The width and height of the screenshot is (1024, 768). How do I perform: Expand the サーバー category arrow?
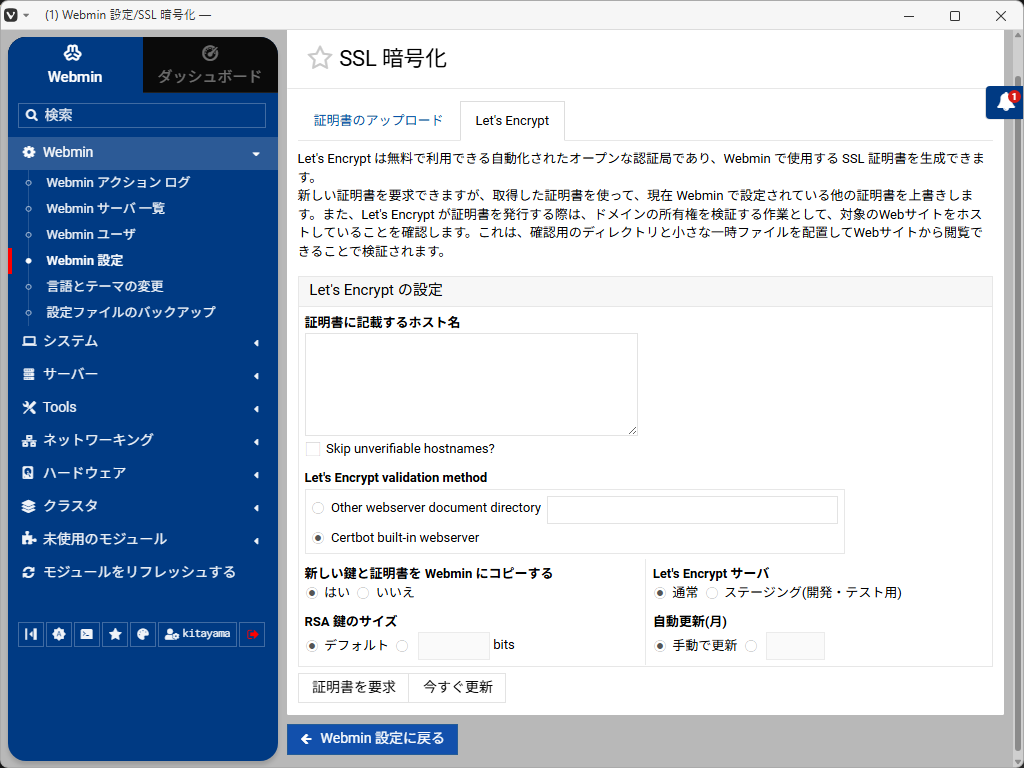[x=256, y=376]
